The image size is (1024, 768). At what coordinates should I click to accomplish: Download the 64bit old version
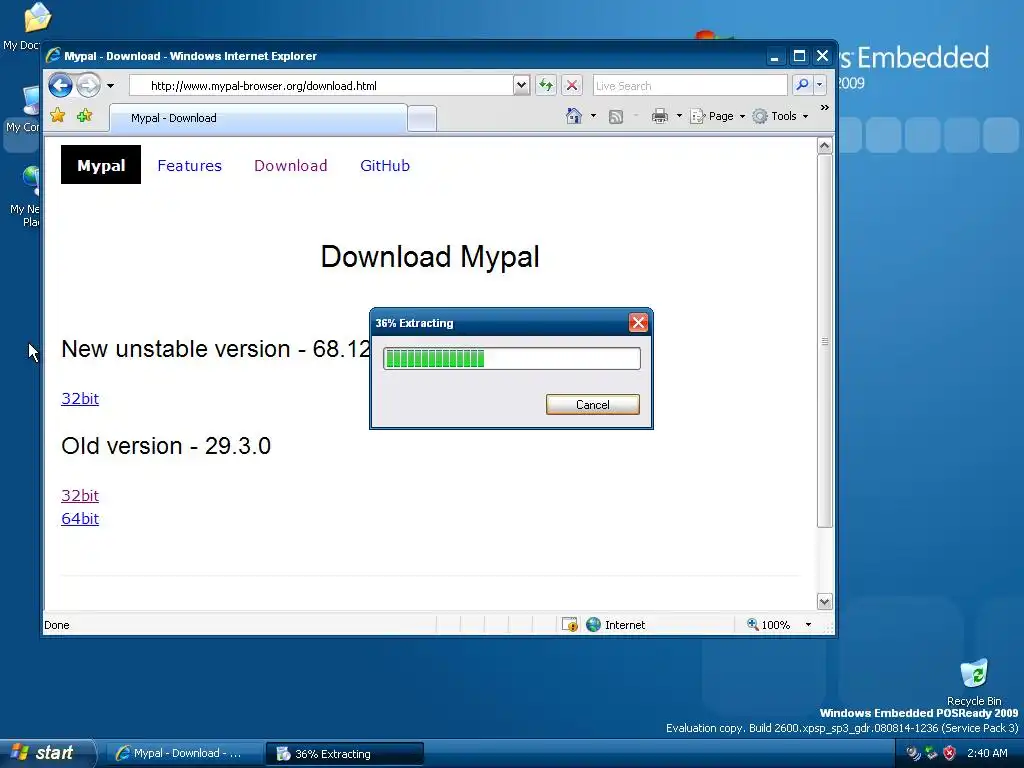(80, 519)
